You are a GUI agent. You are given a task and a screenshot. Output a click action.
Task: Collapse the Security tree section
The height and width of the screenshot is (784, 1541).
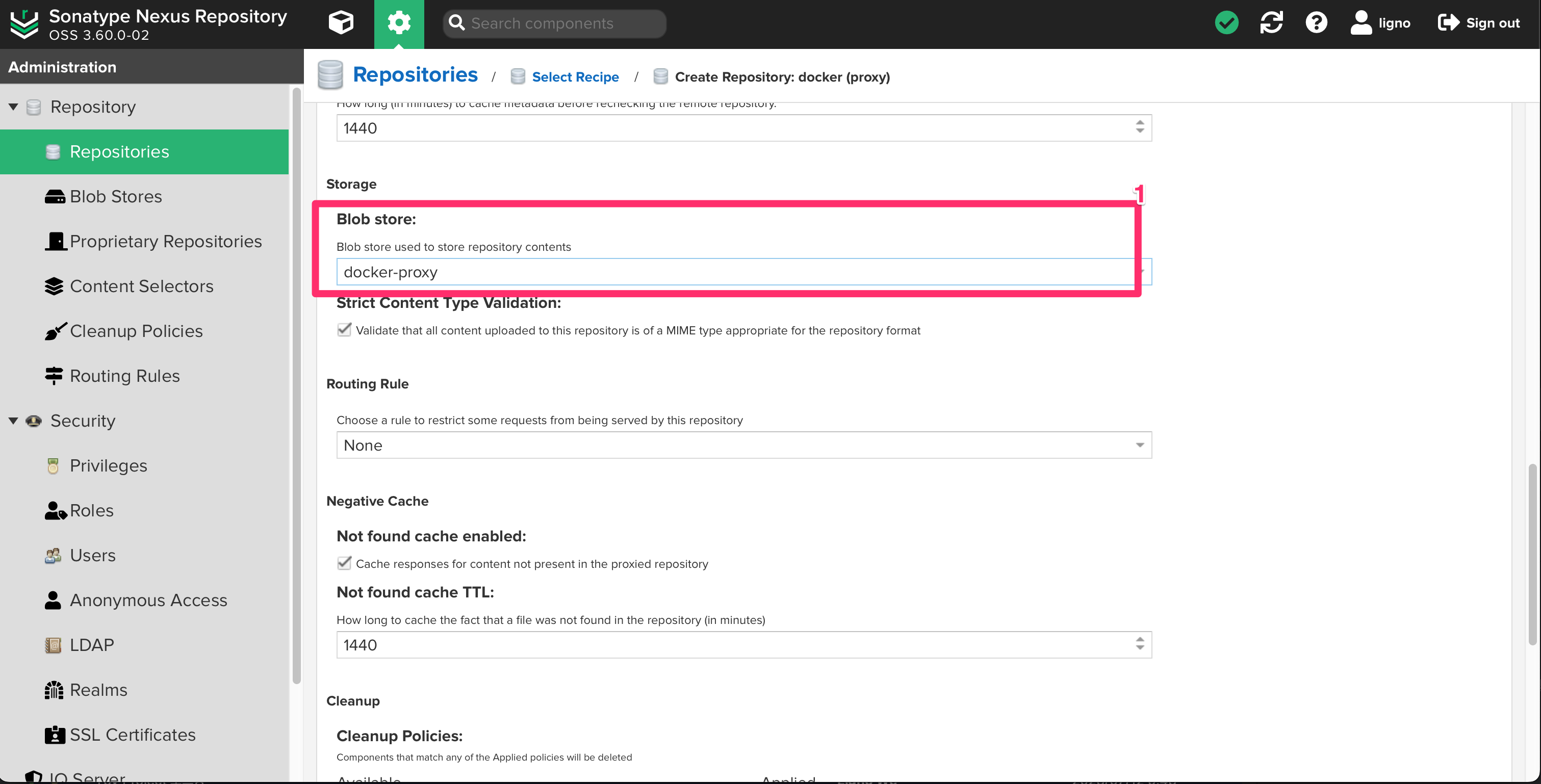[x=13, y=421]
